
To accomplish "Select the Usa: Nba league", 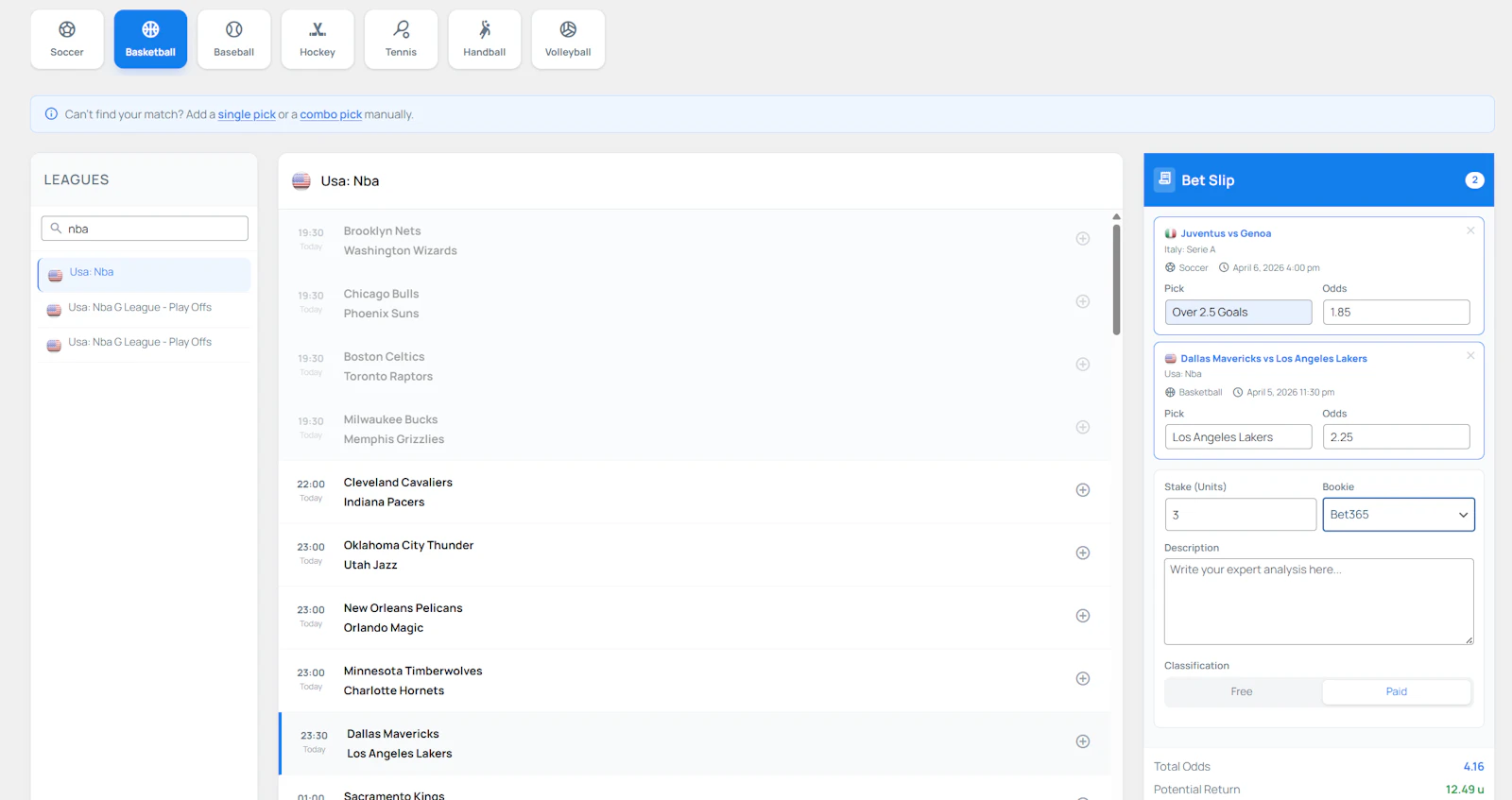I will click(x=144, y=274).
